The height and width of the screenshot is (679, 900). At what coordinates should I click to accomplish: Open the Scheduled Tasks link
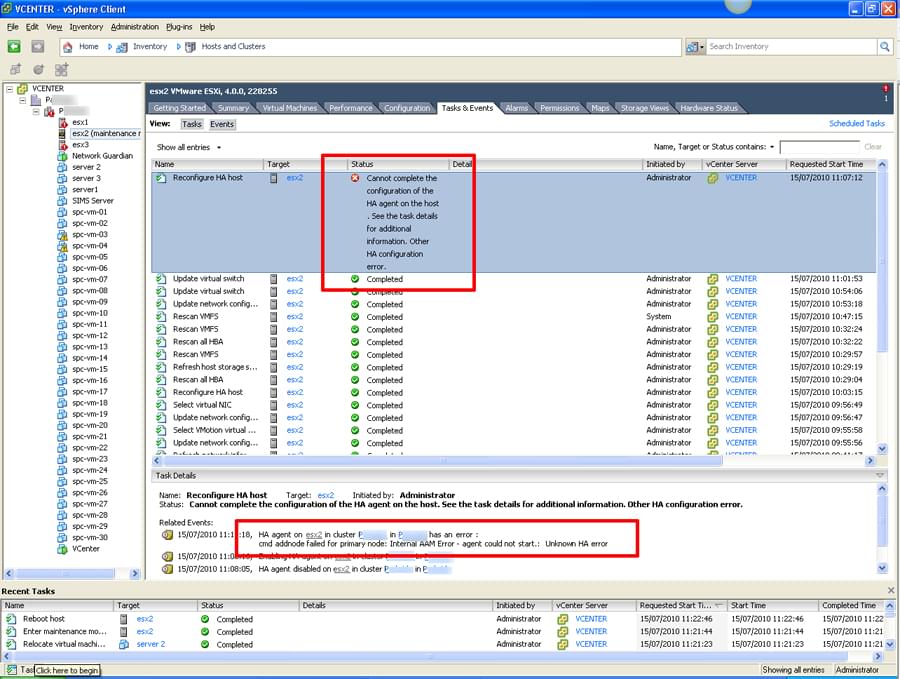click(856, 123)
